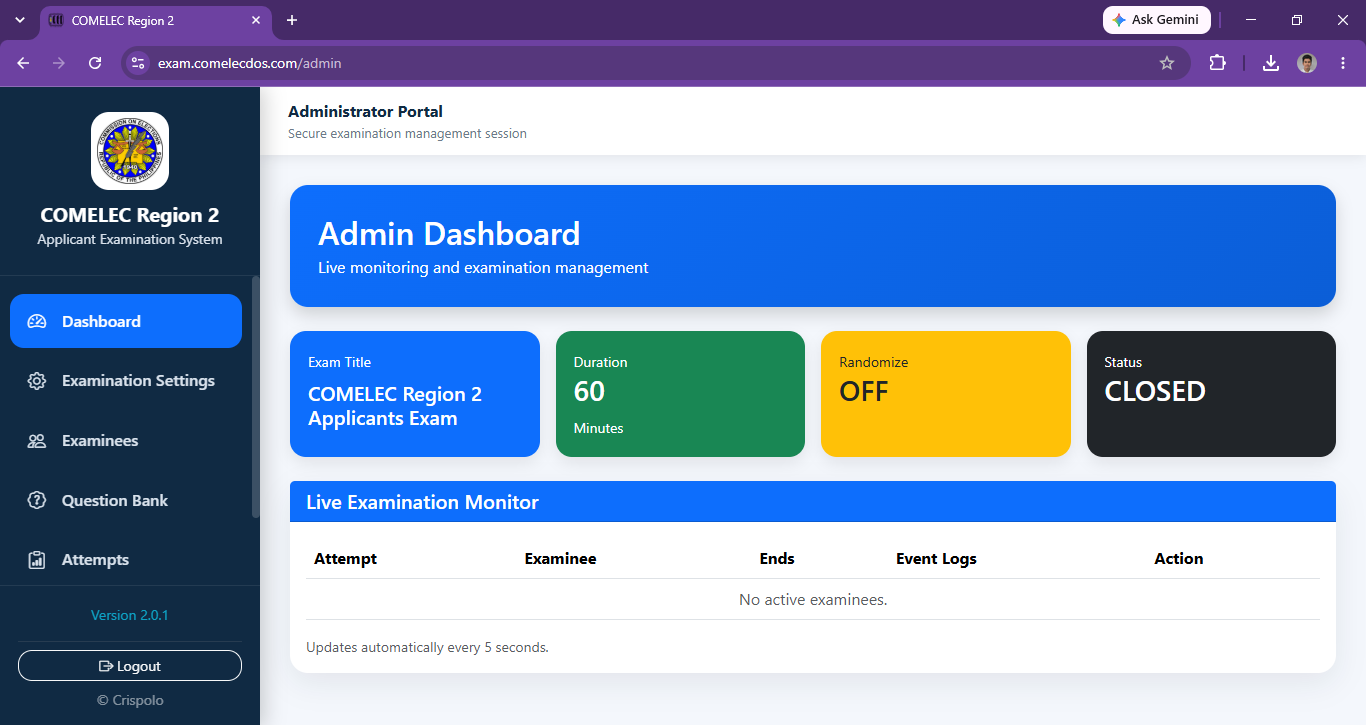The image size is (1366, 725).
Task: Click the 'COMELEC Region 2' sidebar title
Action: click(130, 215)
